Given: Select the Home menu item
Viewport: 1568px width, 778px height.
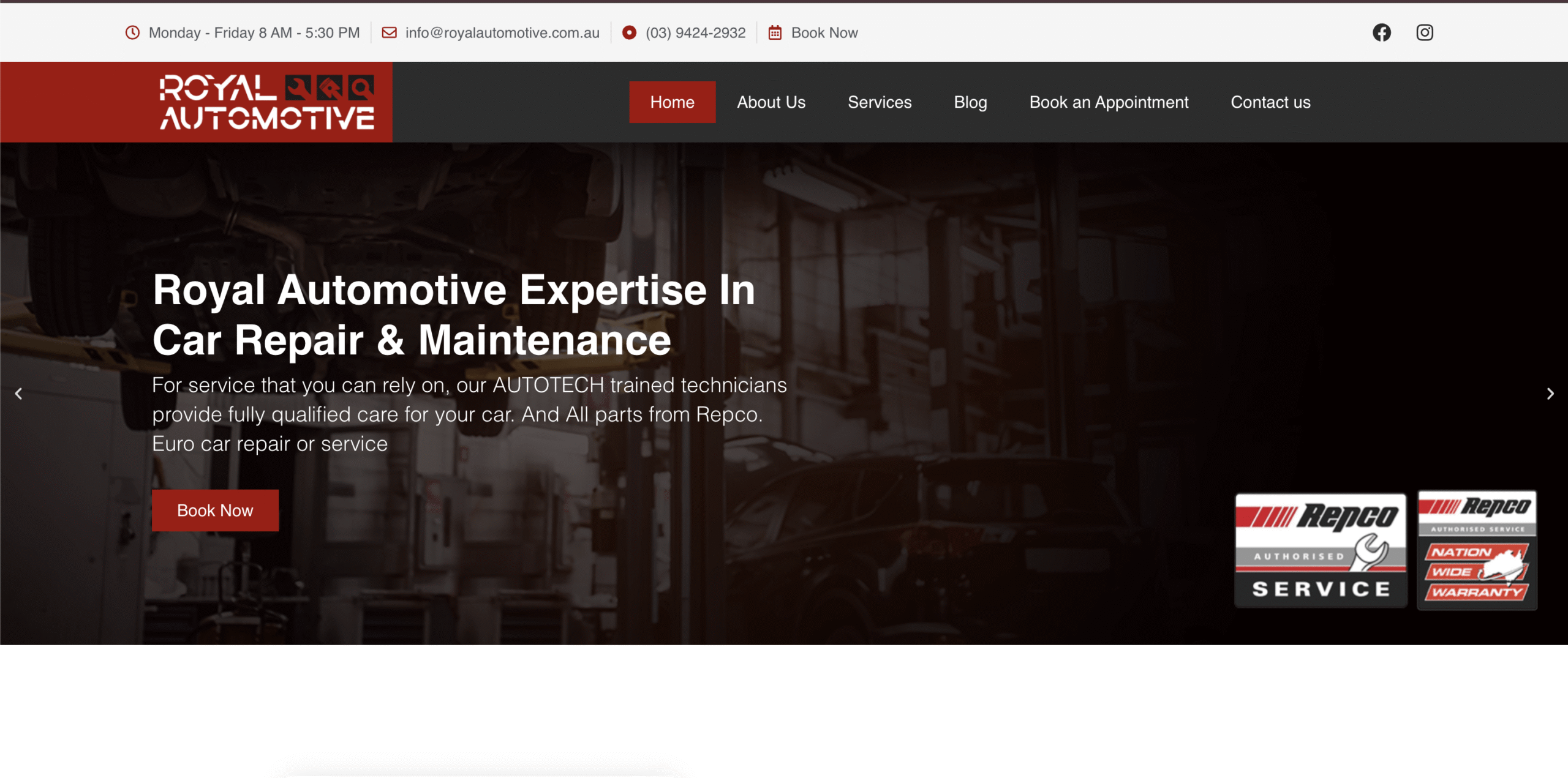Looking at the screenshot, I should (x=672, y=102).
